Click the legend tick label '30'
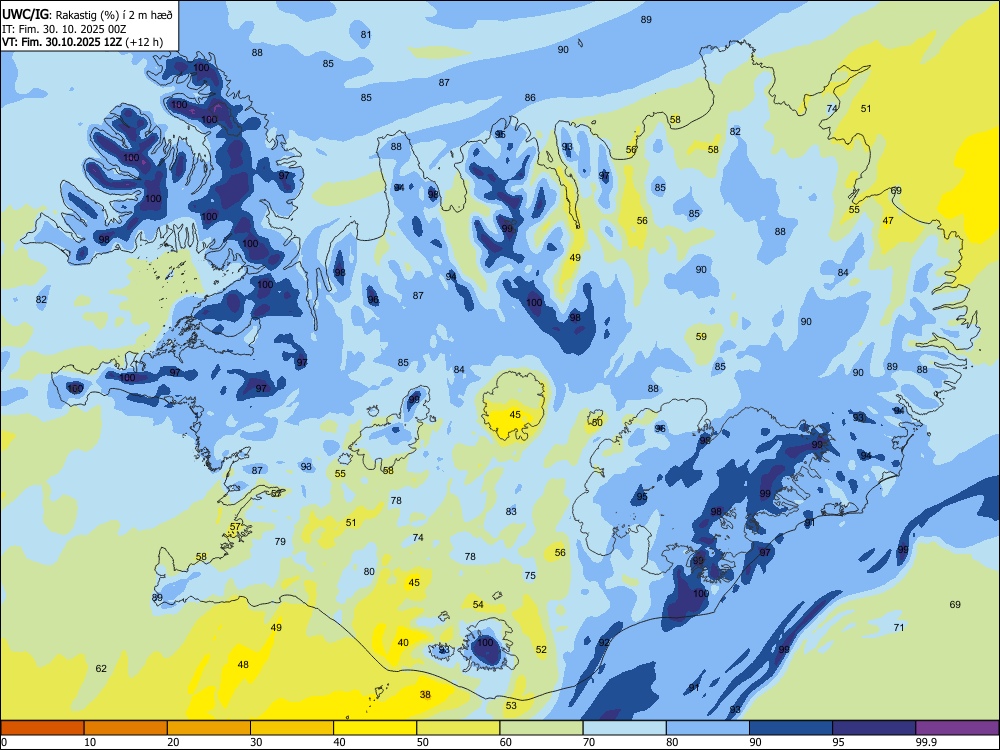1000x750 pixels. point(256,742)
